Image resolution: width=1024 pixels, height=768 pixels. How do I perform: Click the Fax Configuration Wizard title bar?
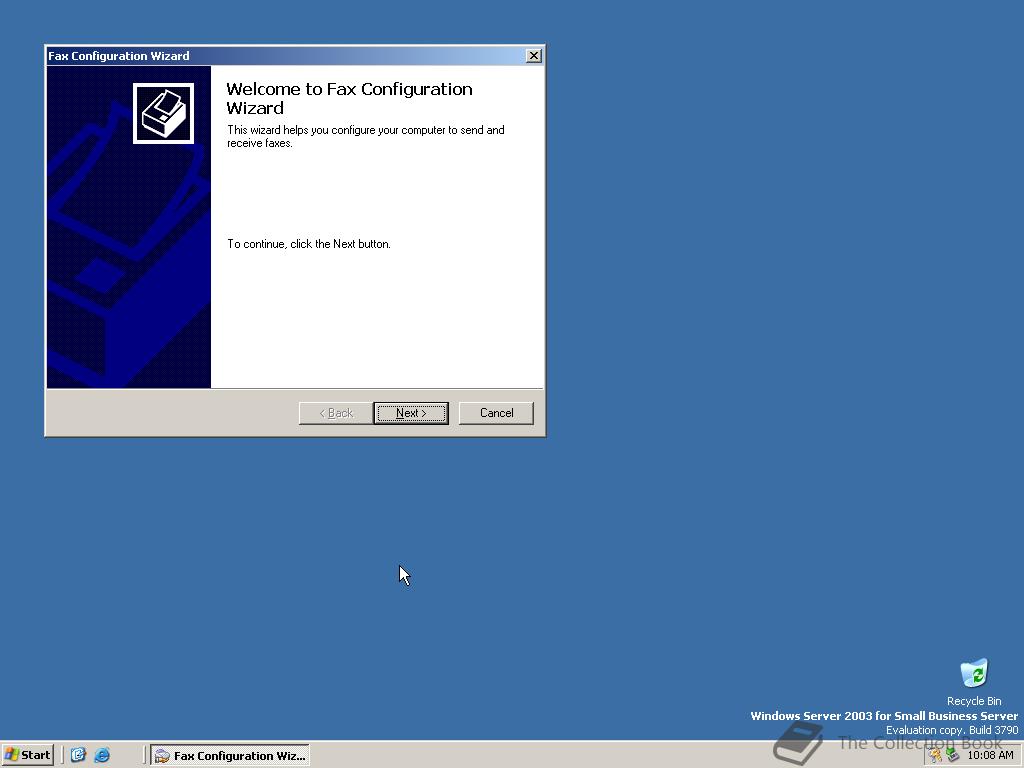[x=286, y=56]
